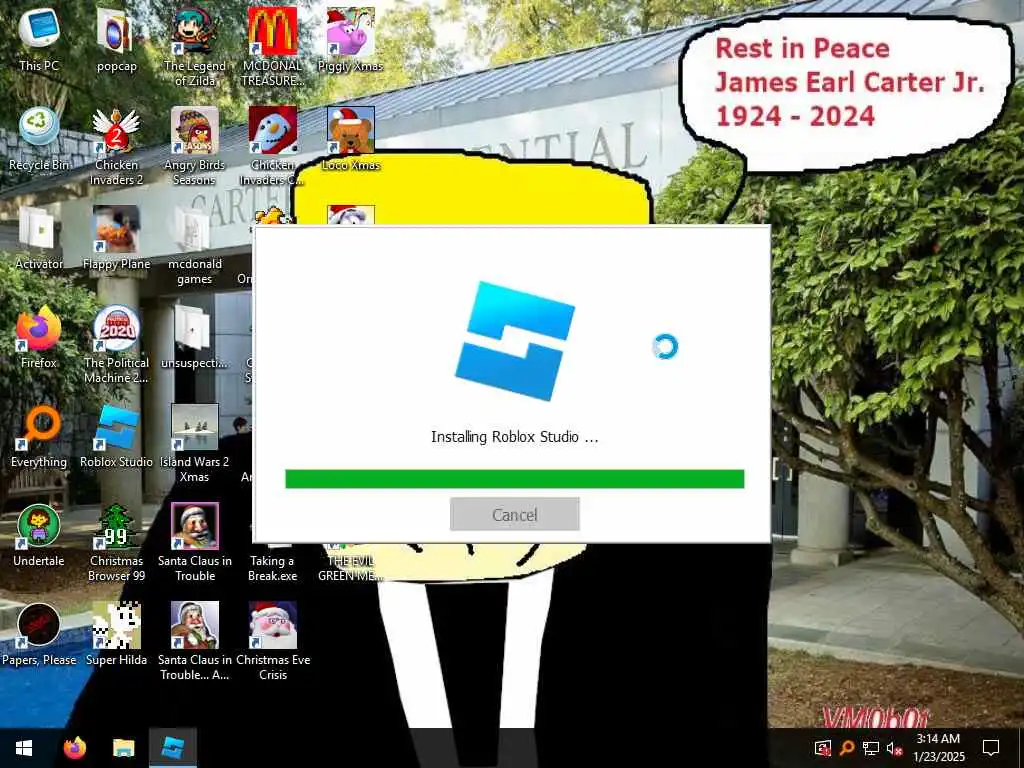Open File Explorer from the taskbar
Viewport: 1024px width, 768px height.
123,748
